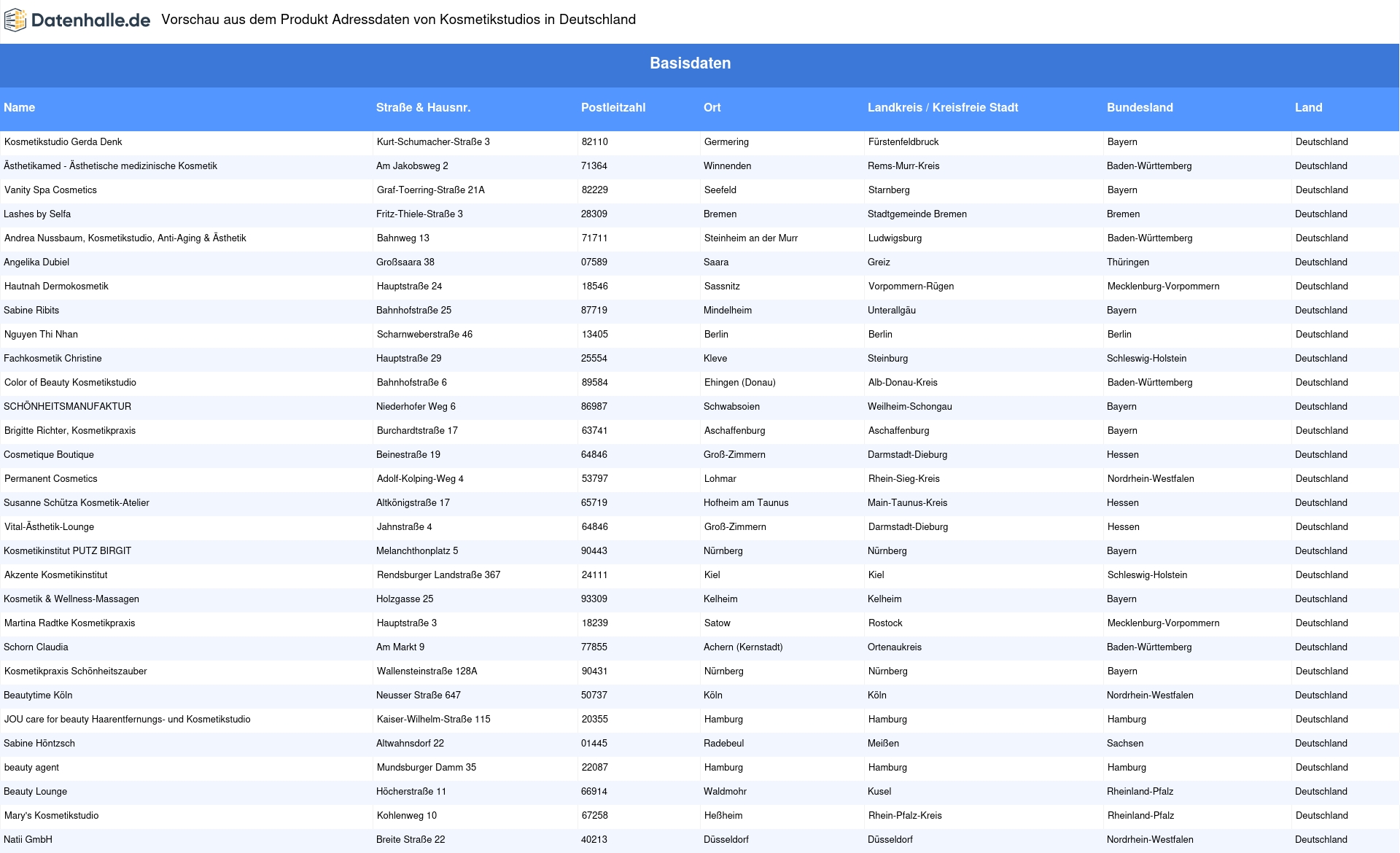The height and width of the screenshot is (853, 1400).
Task: Click Vital-Ästhetik-Lounge
Action: pyautogui.click(x=49, y=527)
